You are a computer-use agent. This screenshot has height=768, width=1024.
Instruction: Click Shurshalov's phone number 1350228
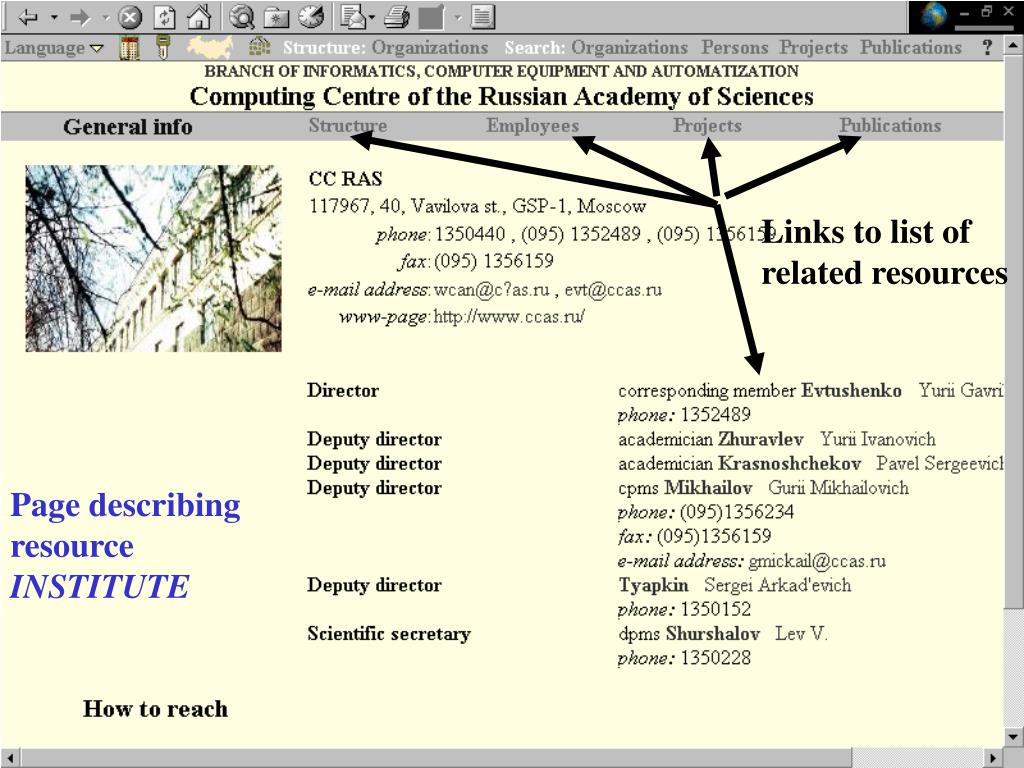(716, 658)
